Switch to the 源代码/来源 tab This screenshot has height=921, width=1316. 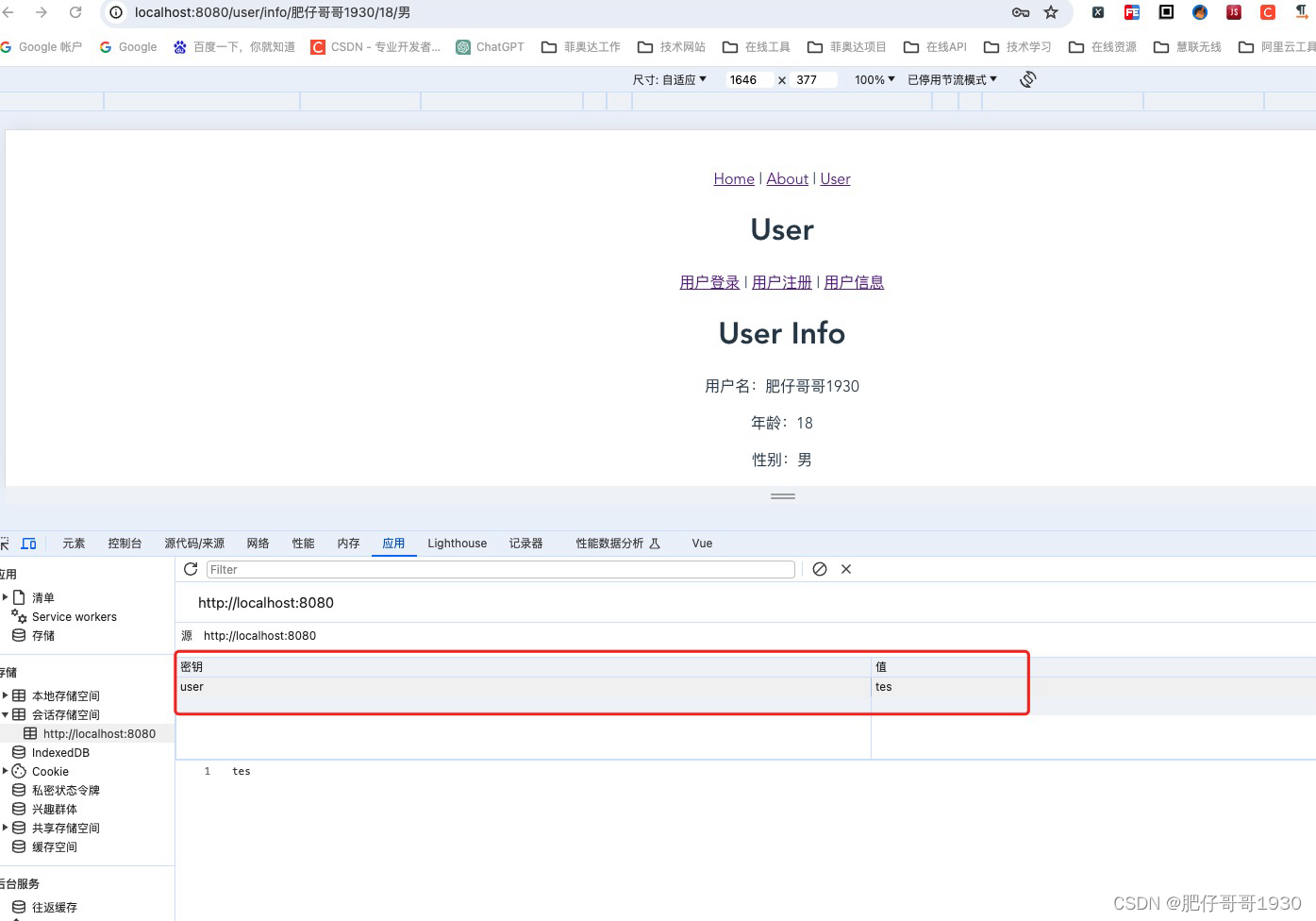coord(194,544)
